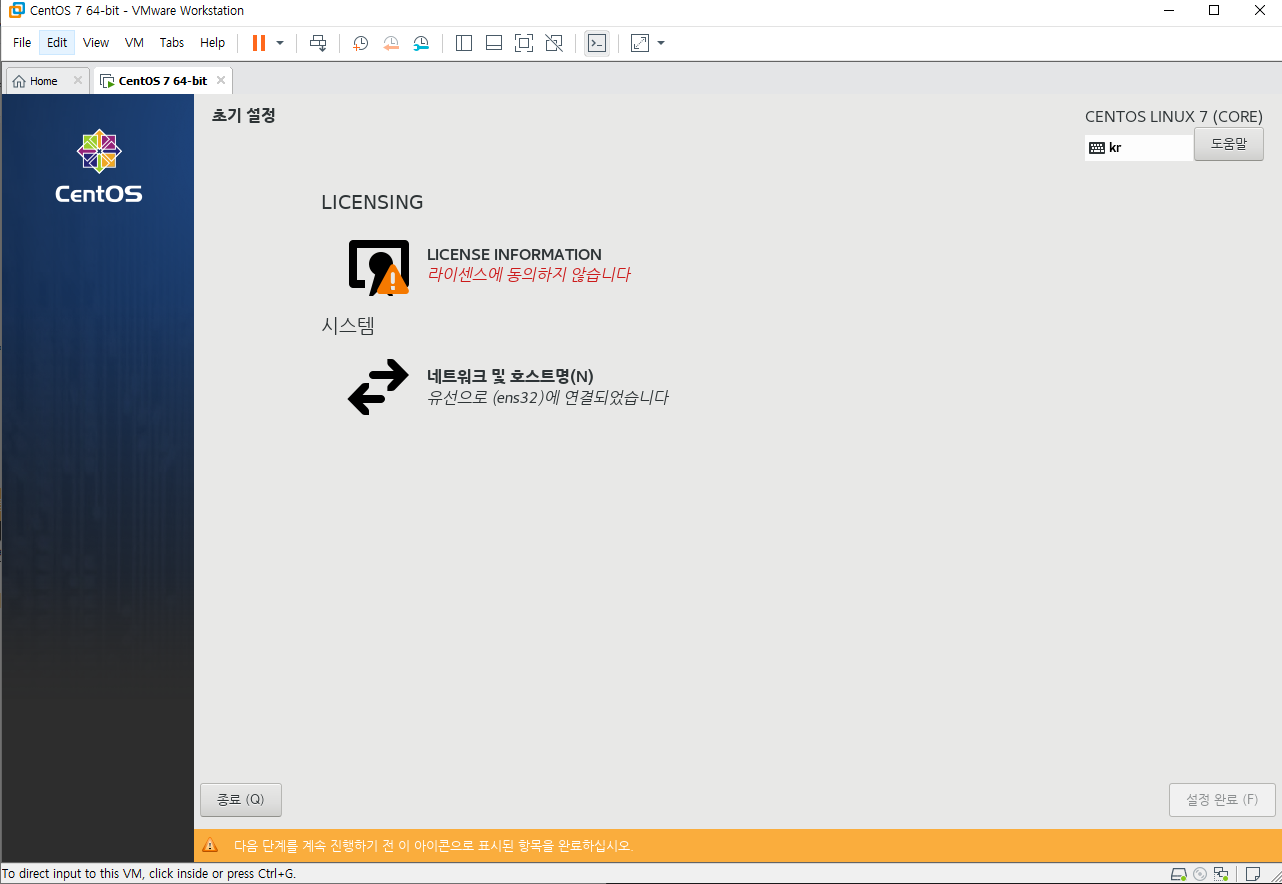
Task: Close the Home tab
Action: point(78,80)
